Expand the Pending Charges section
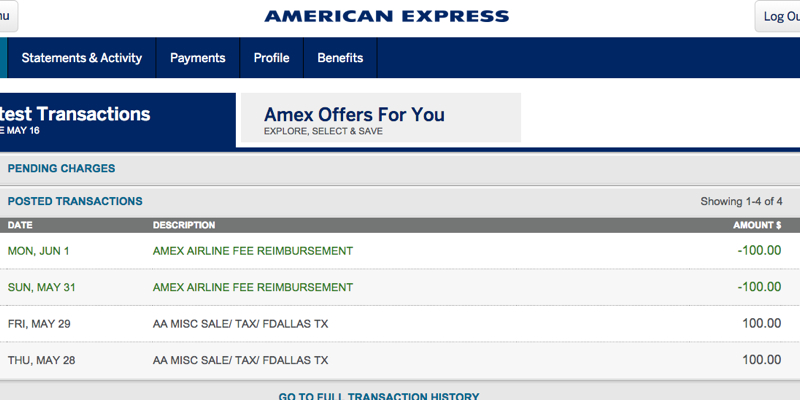This screenshot has height=400, width=800. click(400, 168)
